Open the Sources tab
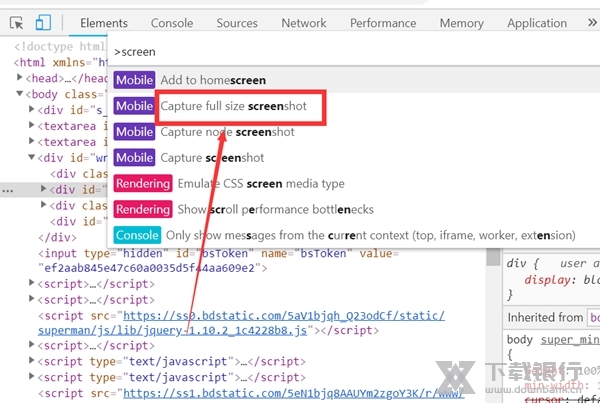This screenshot has width=600, height=403. pos(237,23)
